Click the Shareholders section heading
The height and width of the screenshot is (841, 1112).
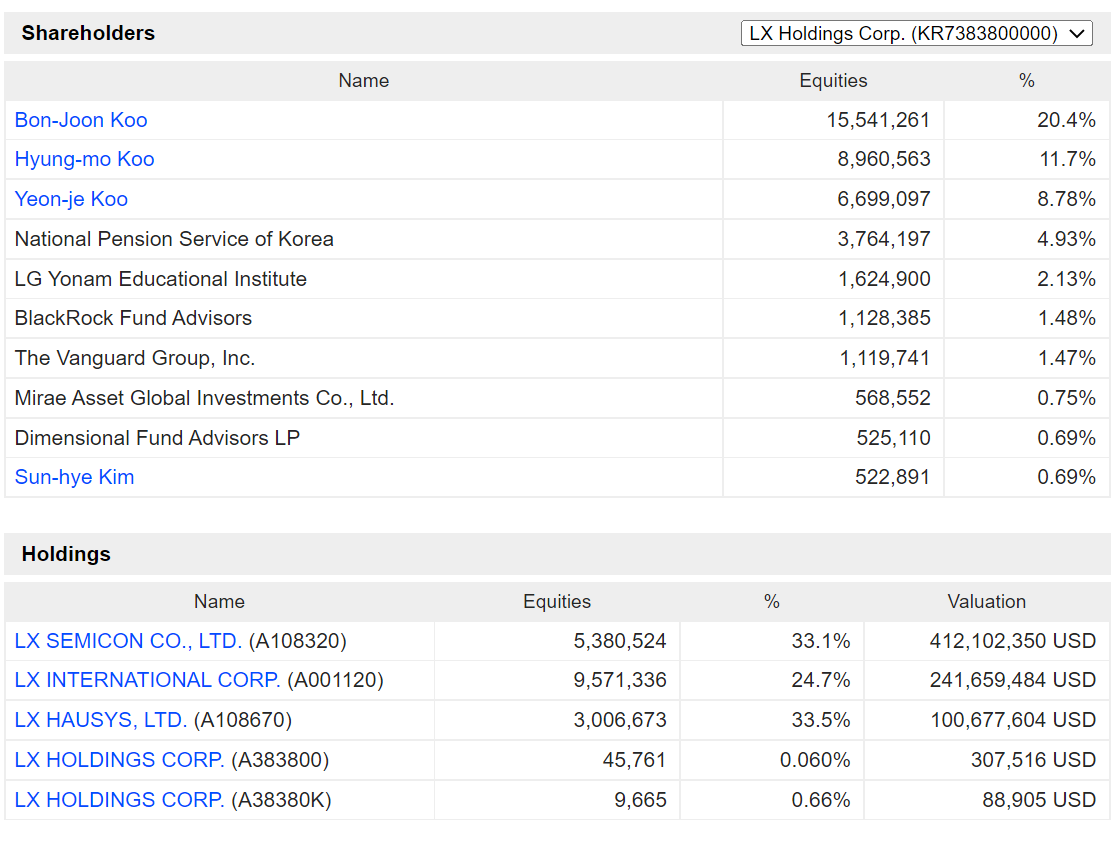88,33
